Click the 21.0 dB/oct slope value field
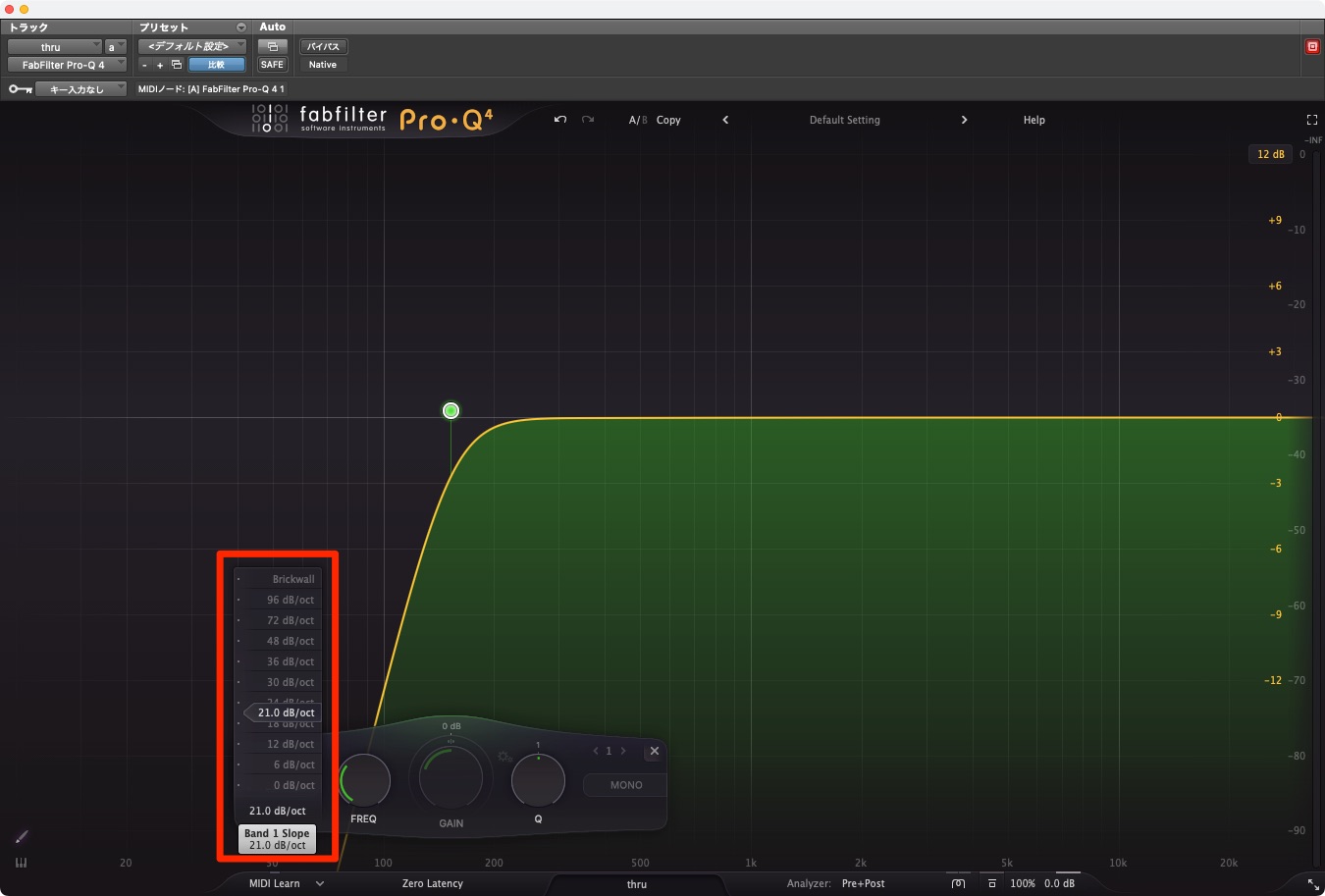This screenshot has height=896, width=1325. tap(278, 811)
